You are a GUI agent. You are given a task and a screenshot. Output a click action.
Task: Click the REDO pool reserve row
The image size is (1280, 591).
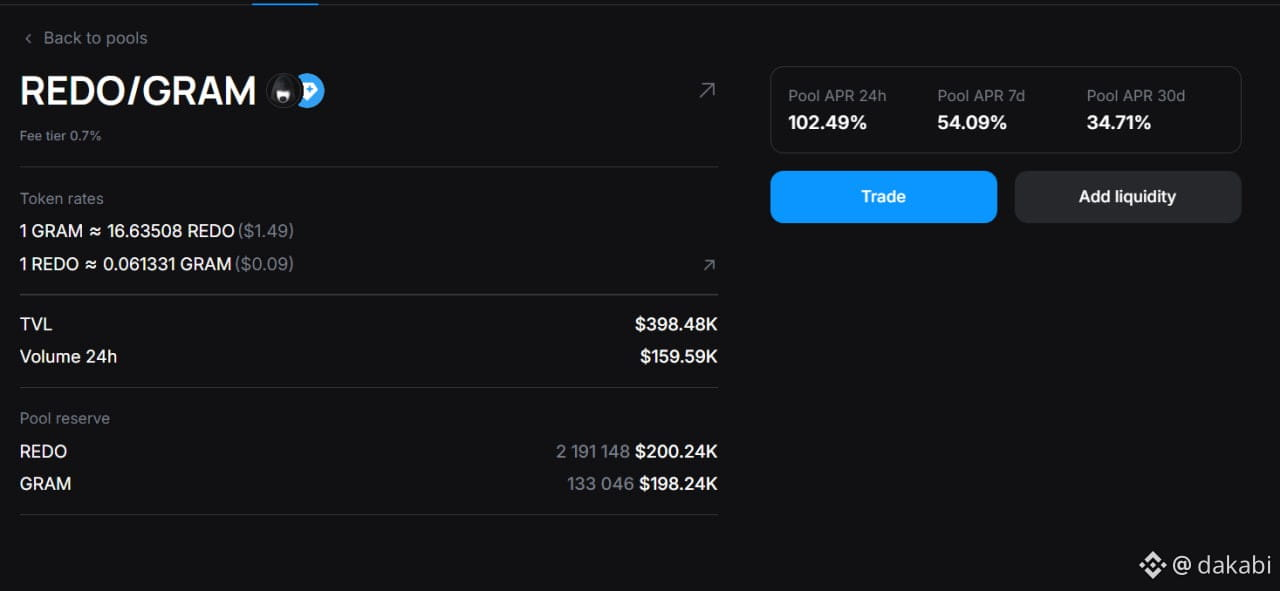click(x=369, y=452)
